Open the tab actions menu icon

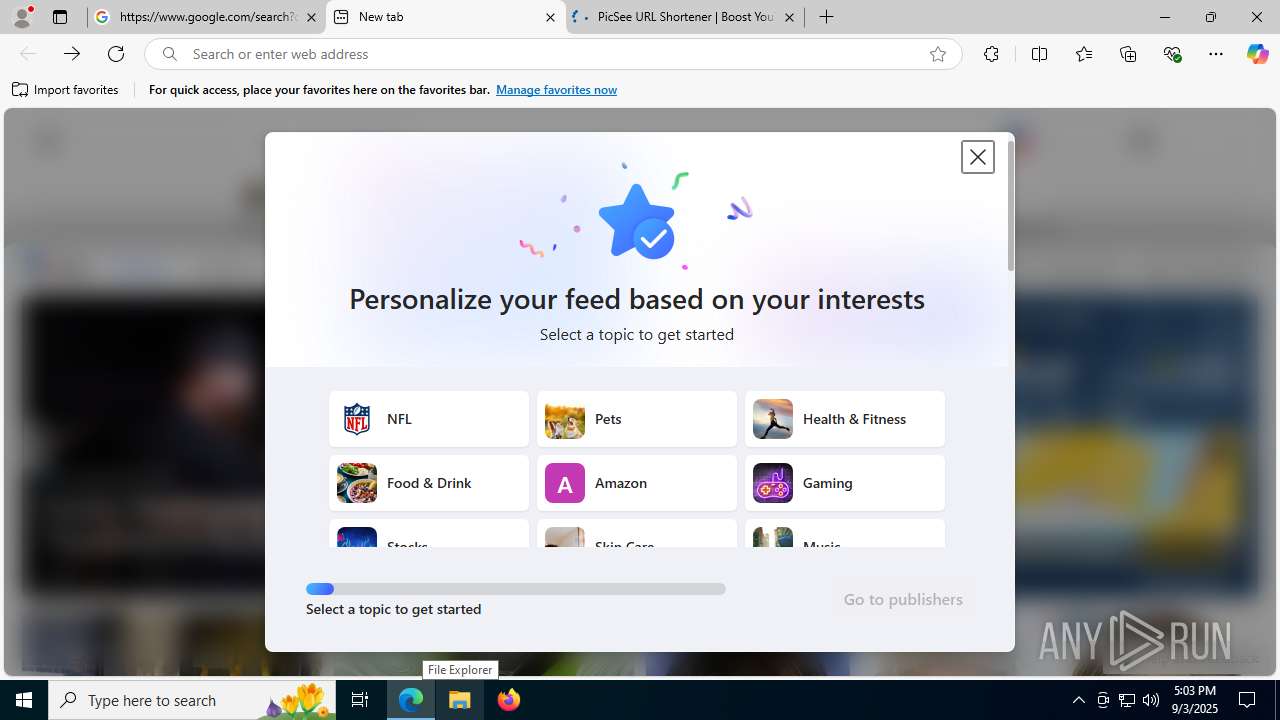coord(60,17)
